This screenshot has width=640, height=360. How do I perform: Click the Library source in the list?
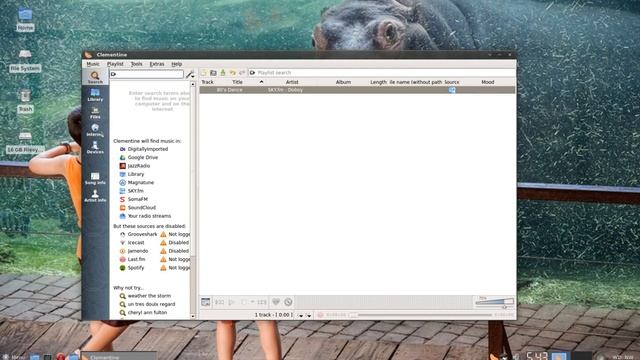(132, 174)
